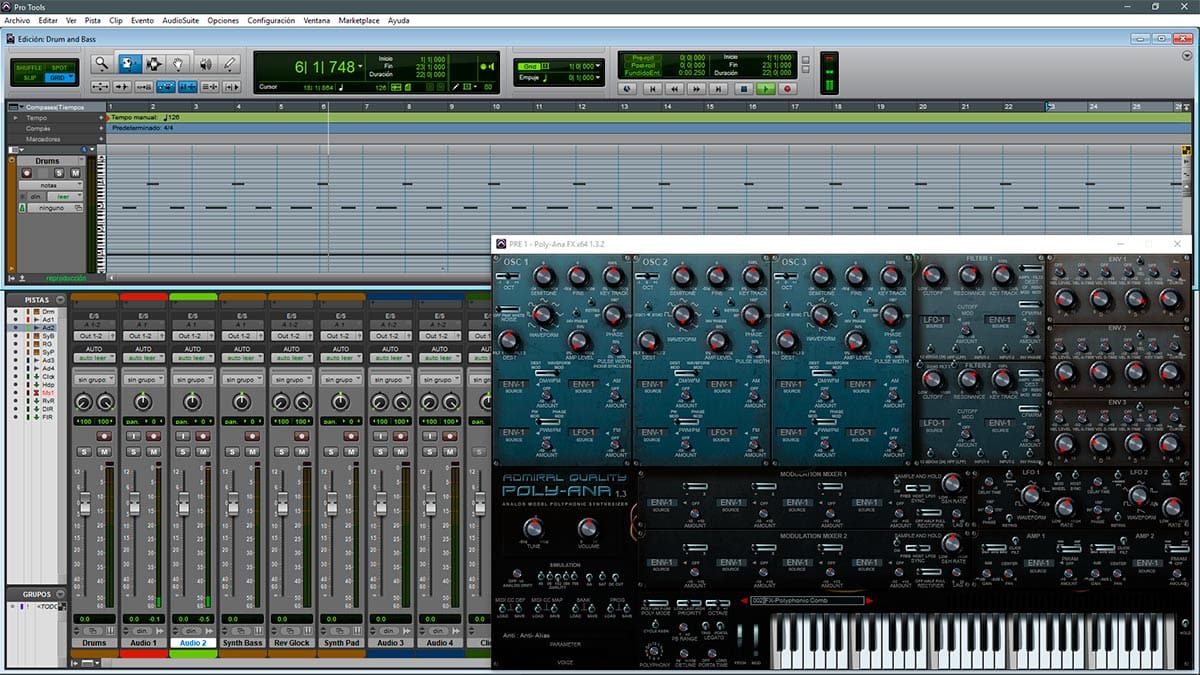The height and width of the screenshot is (675, 1200).
Task: Click the Fast Forward transport button
Action: point(698,88)
